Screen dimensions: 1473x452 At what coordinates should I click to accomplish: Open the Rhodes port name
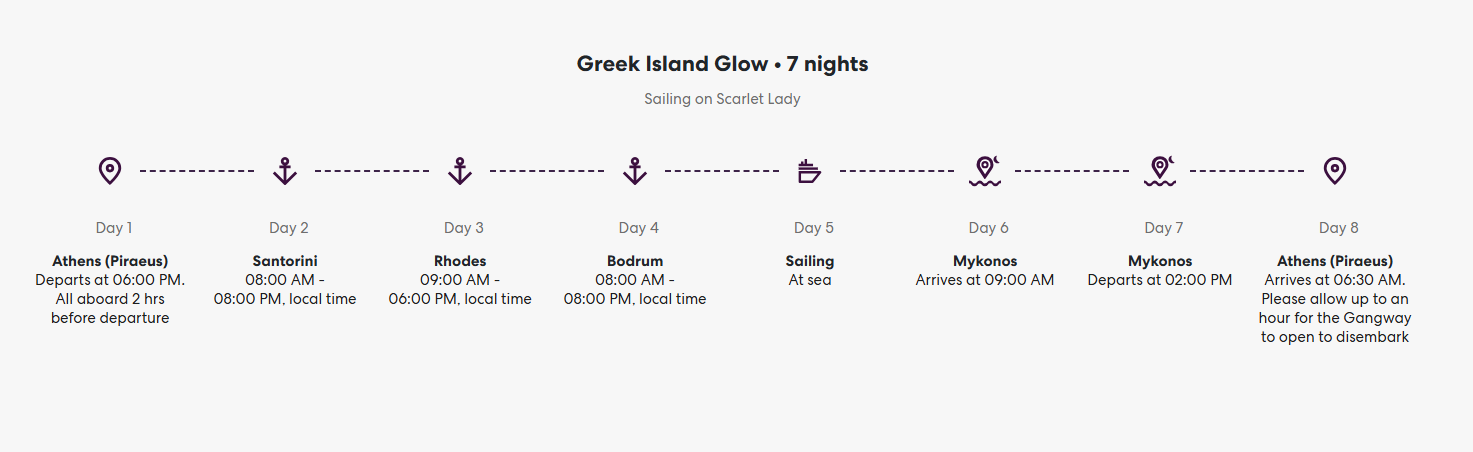[460, 262]
